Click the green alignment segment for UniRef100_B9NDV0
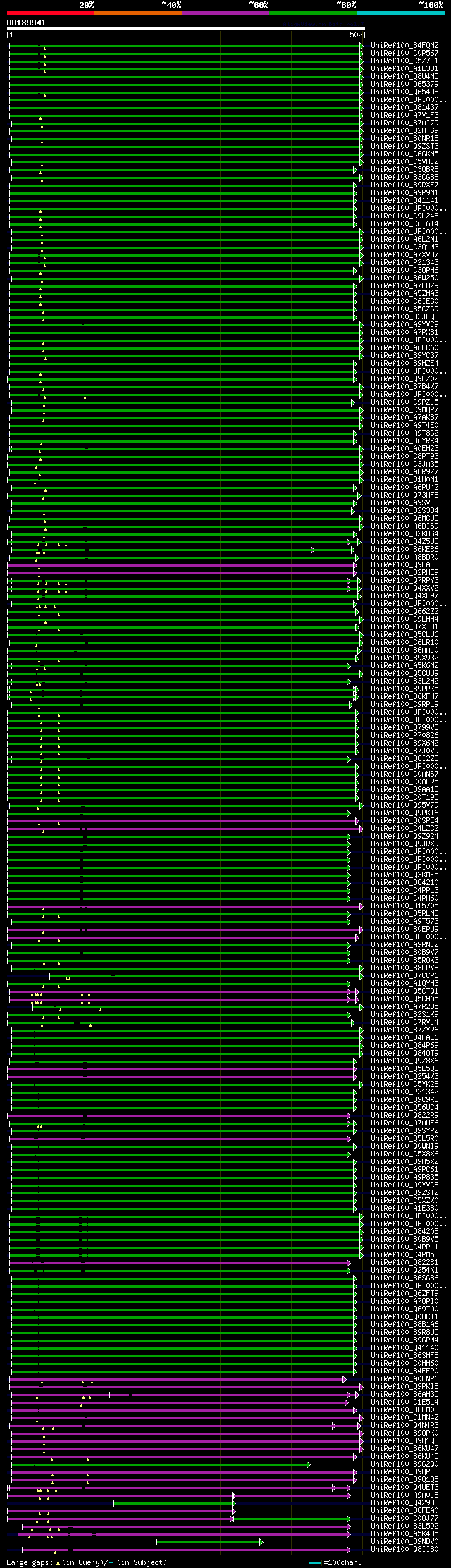 (209, 1541)
